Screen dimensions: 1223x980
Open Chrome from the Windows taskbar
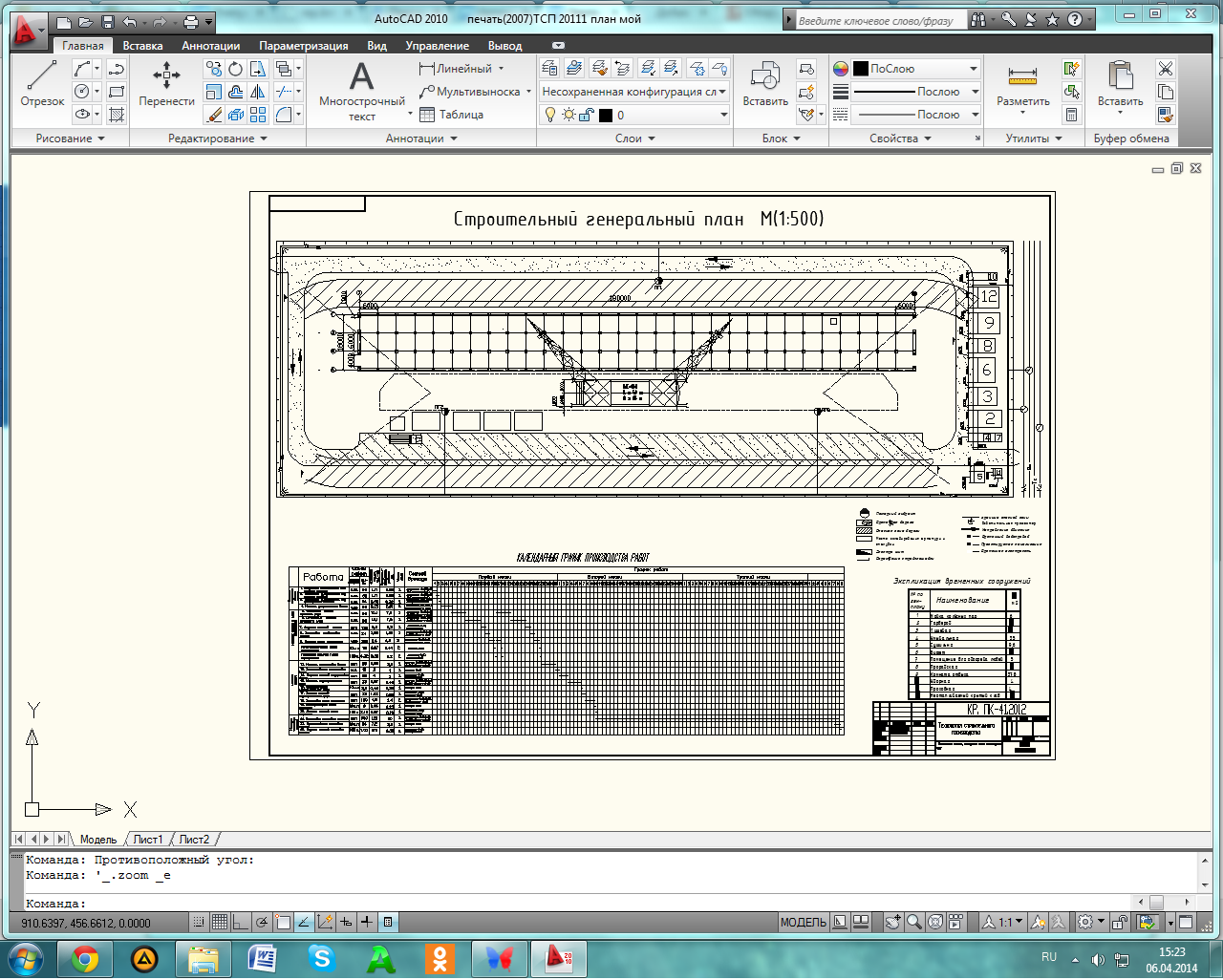85,959
